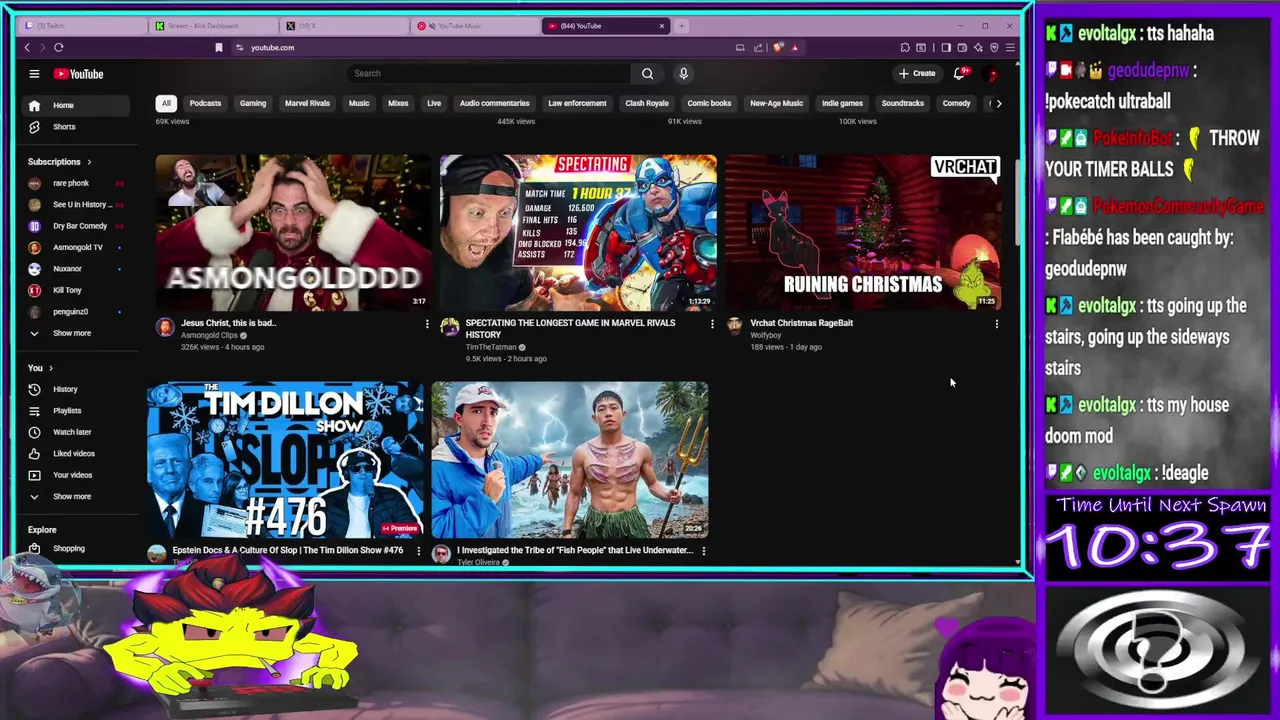
Task: Open Asmongold TV subscription
Action: 76,247
